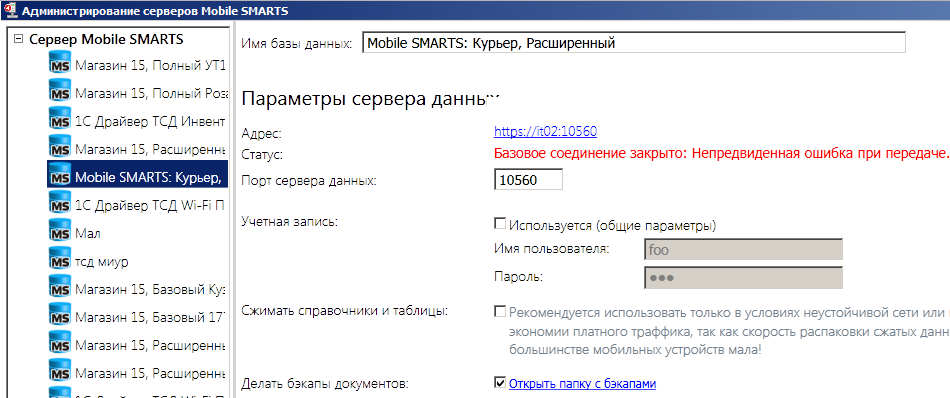The width and height of the screenshot is (950, 398).
Task: Open the 1С Драйвер ТСД Wi-Fi П row
Action: [x=138, y=204]
